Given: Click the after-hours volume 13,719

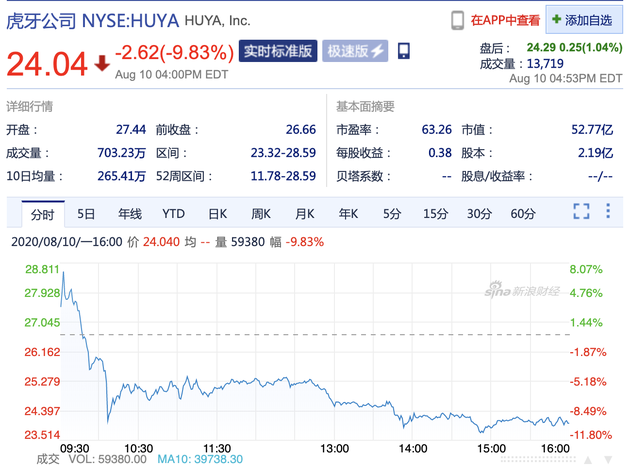Looking at the screenshot, I should pyautogui.click(x=545, y=64).
